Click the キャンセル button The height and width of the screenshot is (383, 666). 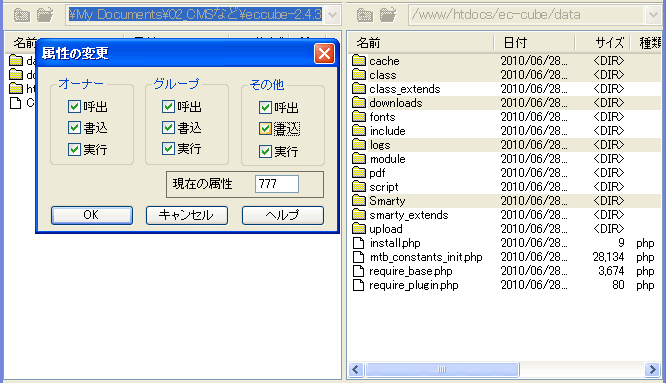187,215
